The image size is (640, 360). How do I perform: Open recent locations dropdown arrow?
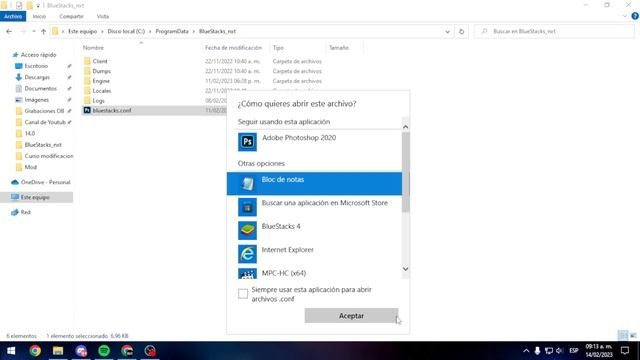point(34,31)
